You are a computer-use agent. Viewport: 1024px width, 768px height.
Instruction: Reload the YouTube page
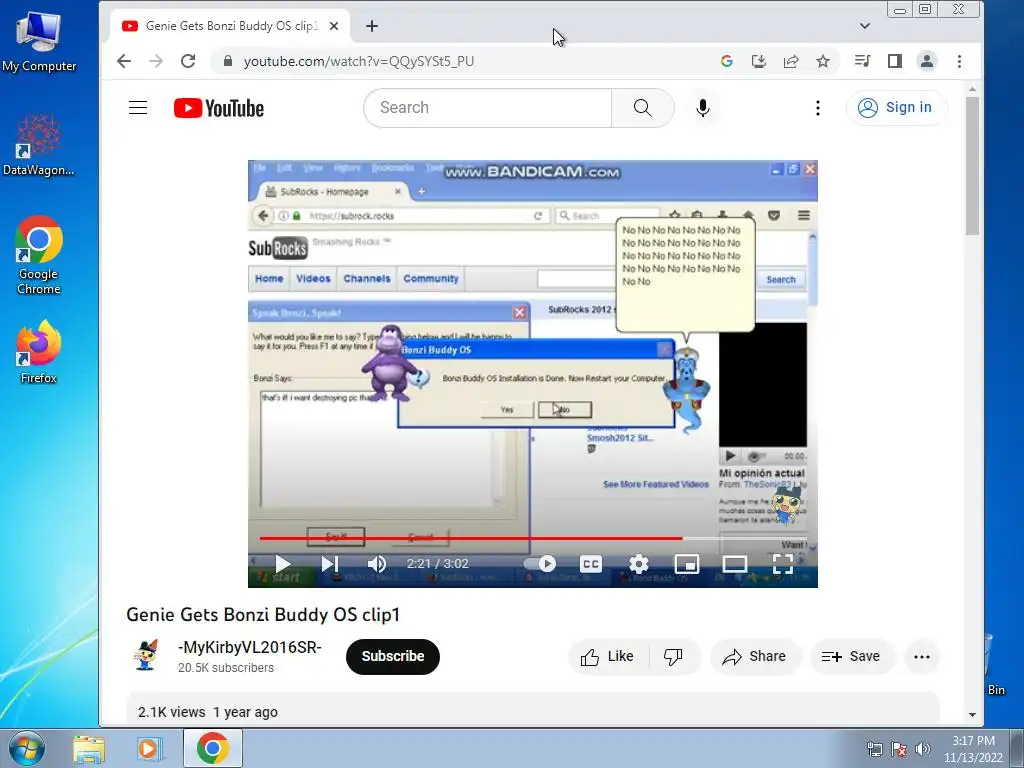[188, 61]
